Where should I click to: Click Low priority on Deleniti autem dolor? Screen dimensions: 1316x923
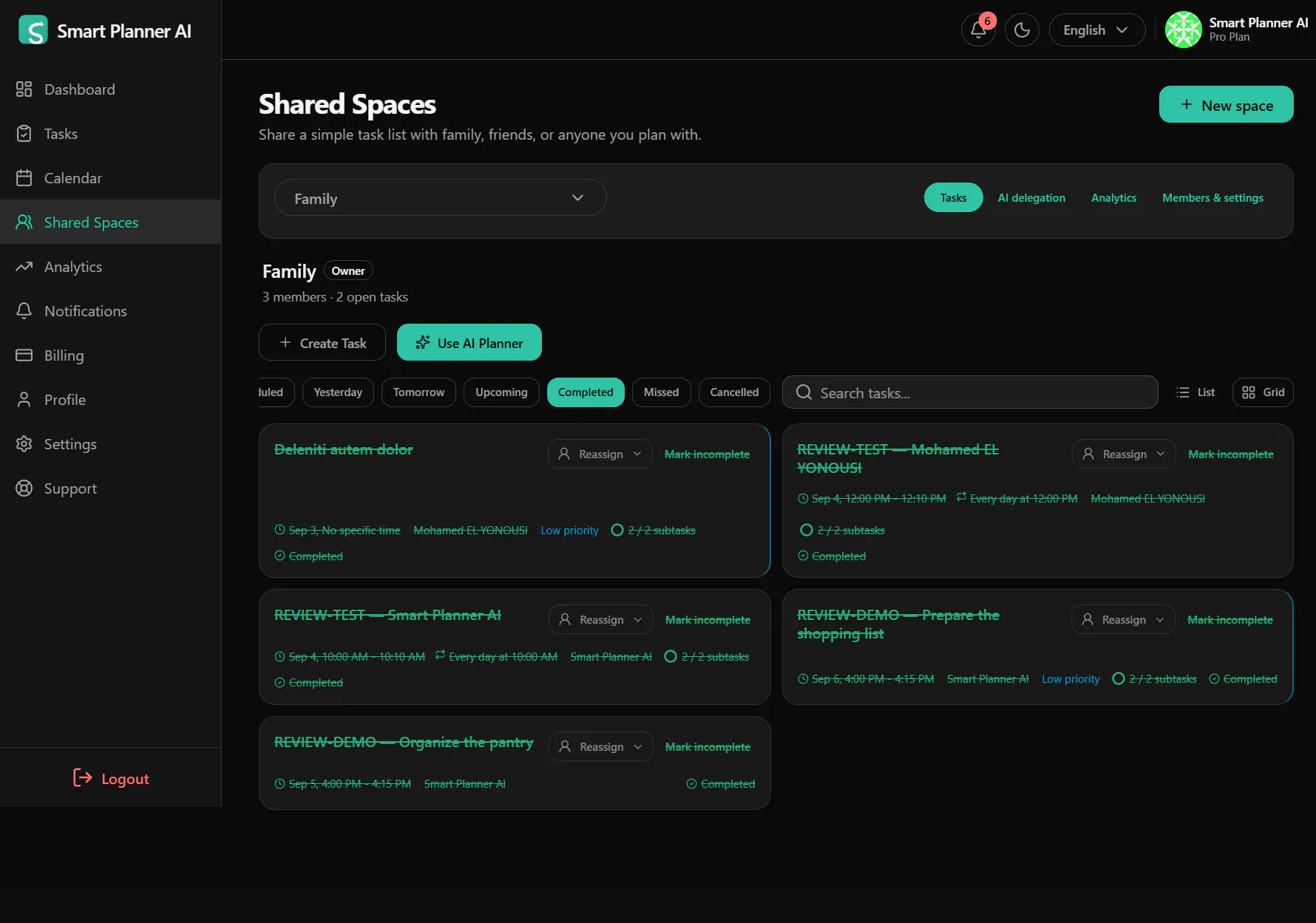tap(569, 531)
